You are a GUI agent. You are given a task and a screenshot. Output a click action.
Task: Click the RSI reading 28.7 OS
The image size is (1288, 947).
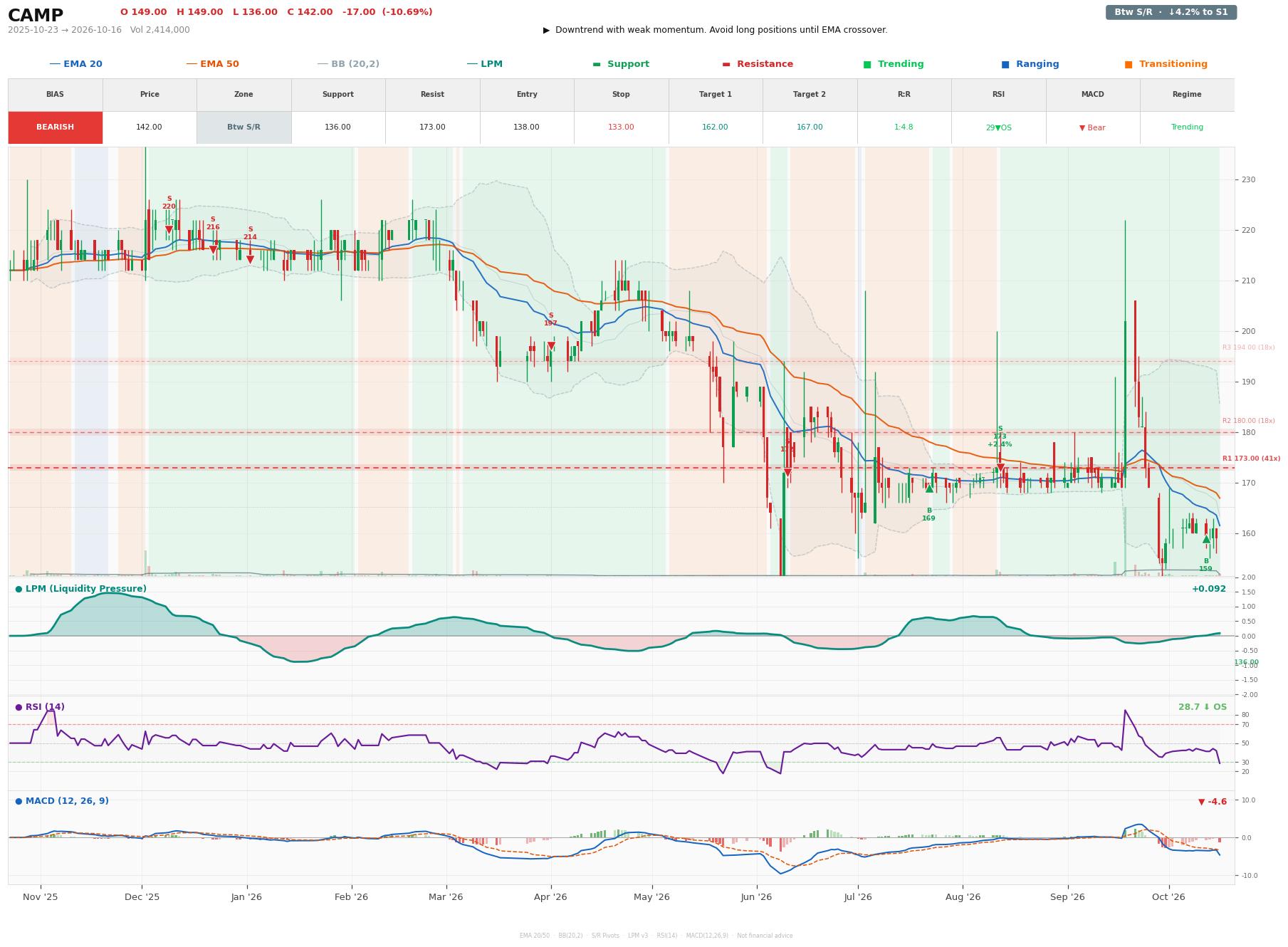pyautogui.click(x=1203, y=707)
